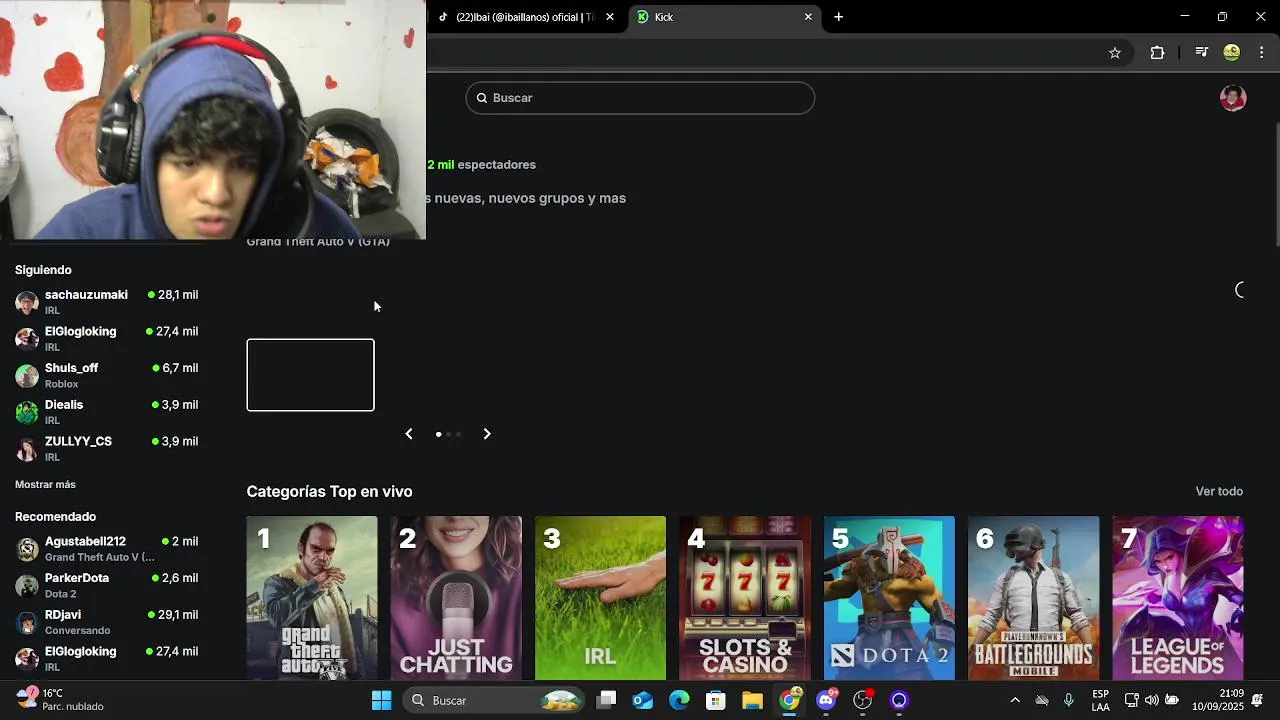The image size is (1280, 720).
Task: Open the Windows Start menu
Action: [x=381, y=700]
